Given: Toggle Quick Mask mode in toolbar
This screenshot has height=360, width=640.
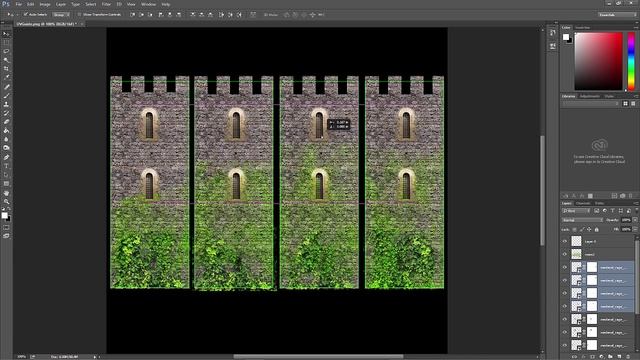Looking at the screenshot, I should click(6, 227).
